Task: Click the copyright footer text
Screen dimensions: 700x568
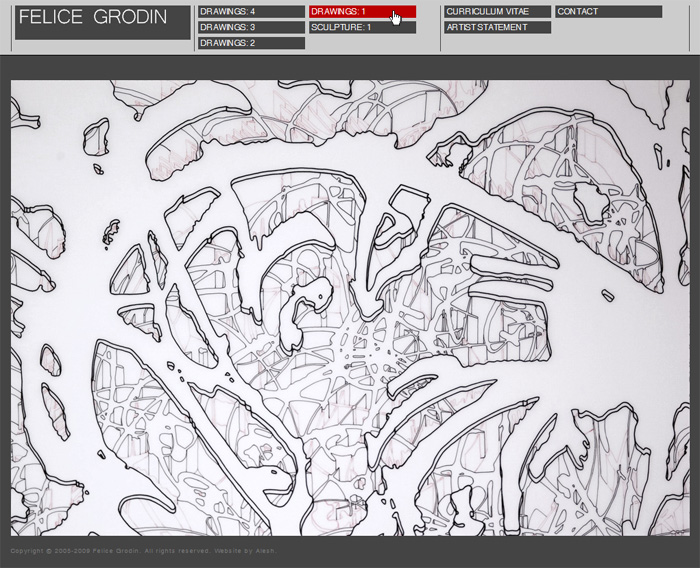Action: tap(143, 551)
